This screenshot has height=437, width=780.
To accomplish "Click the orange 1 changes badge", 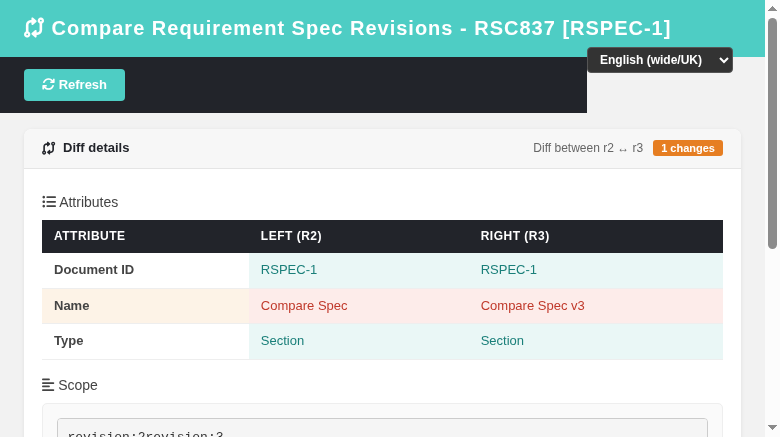I will pyautogui.click(x=687, y=148).
